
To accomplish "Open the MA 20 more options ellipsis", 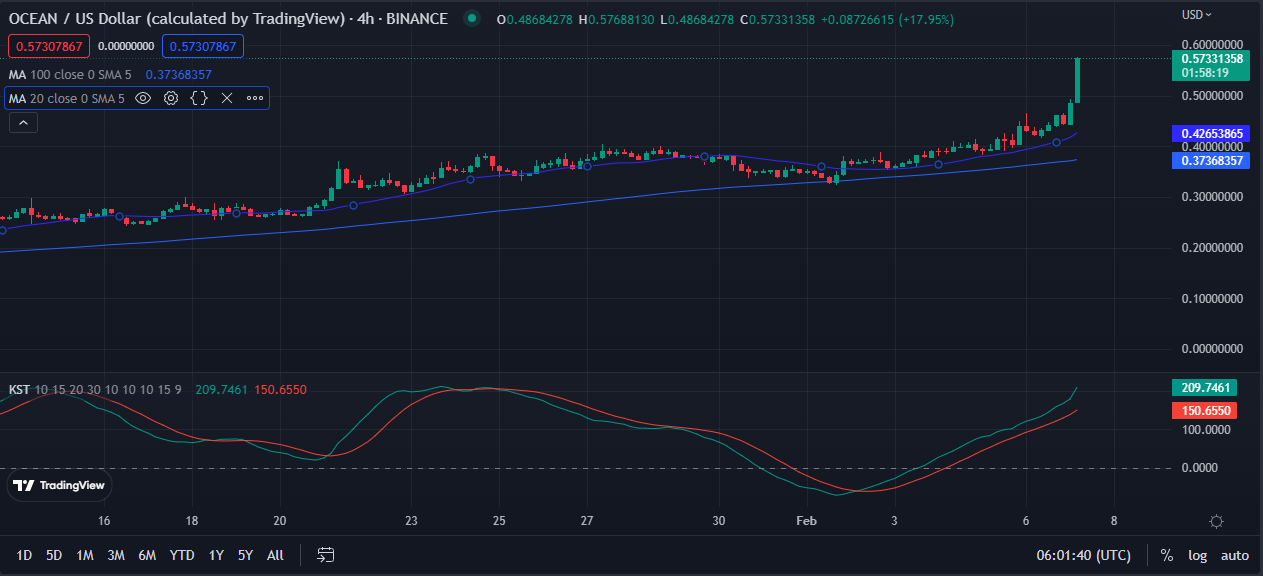I will (254, 98).
